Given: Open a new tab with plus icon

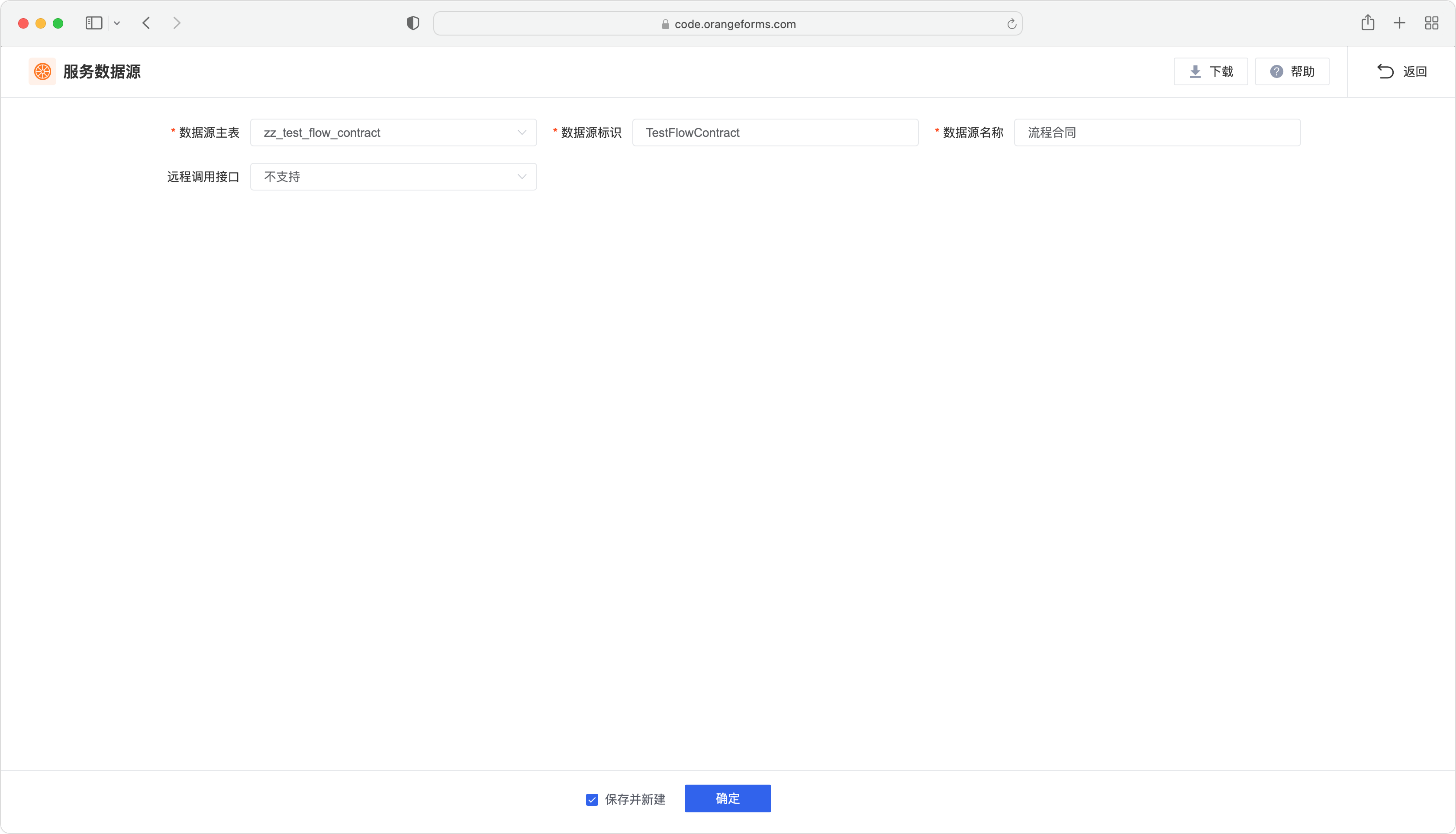Looking at the screenshot, I should click(1399, 23).
